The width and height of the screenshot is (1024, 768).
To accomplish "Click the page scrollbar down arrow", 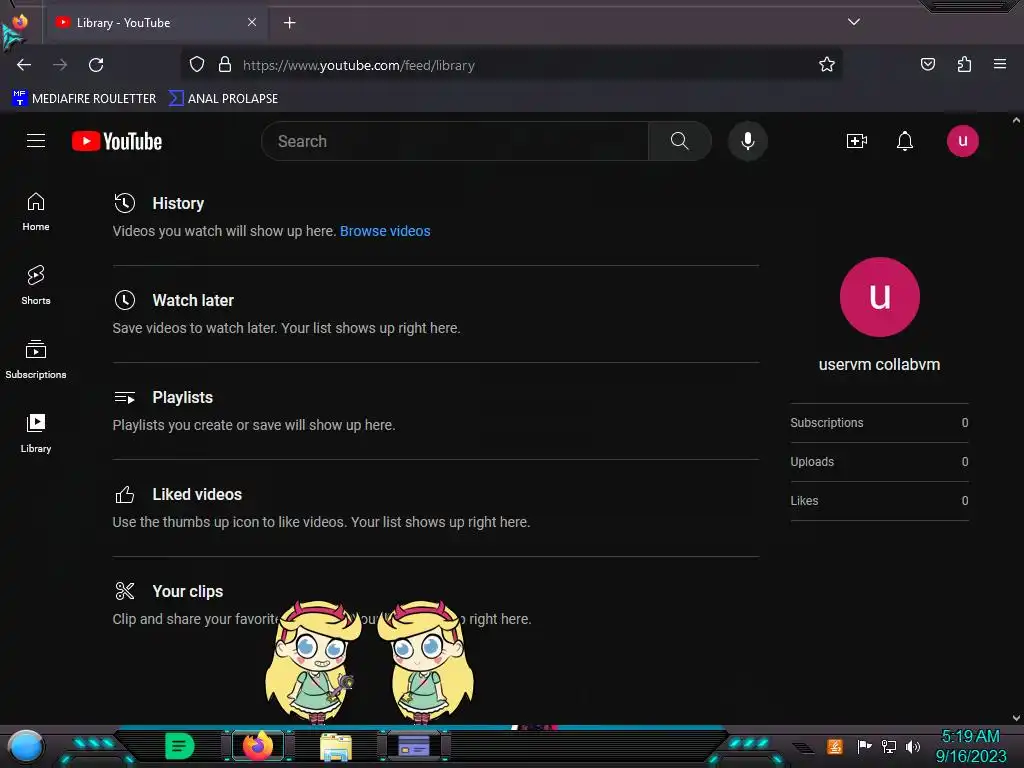I will 1016,718.
